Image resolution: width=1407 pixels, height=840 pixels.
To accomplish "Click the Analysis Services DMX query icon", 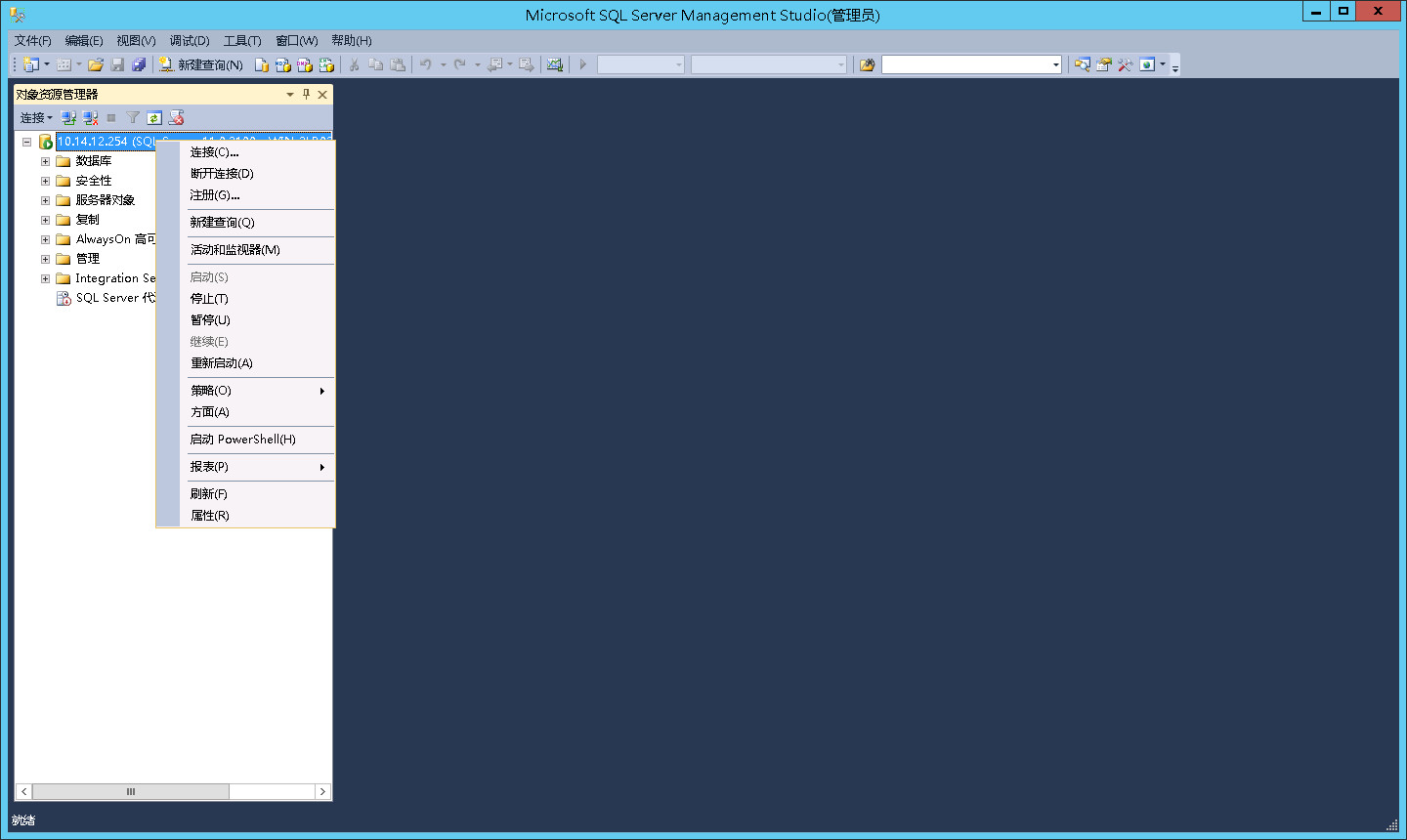I will 305,64.
